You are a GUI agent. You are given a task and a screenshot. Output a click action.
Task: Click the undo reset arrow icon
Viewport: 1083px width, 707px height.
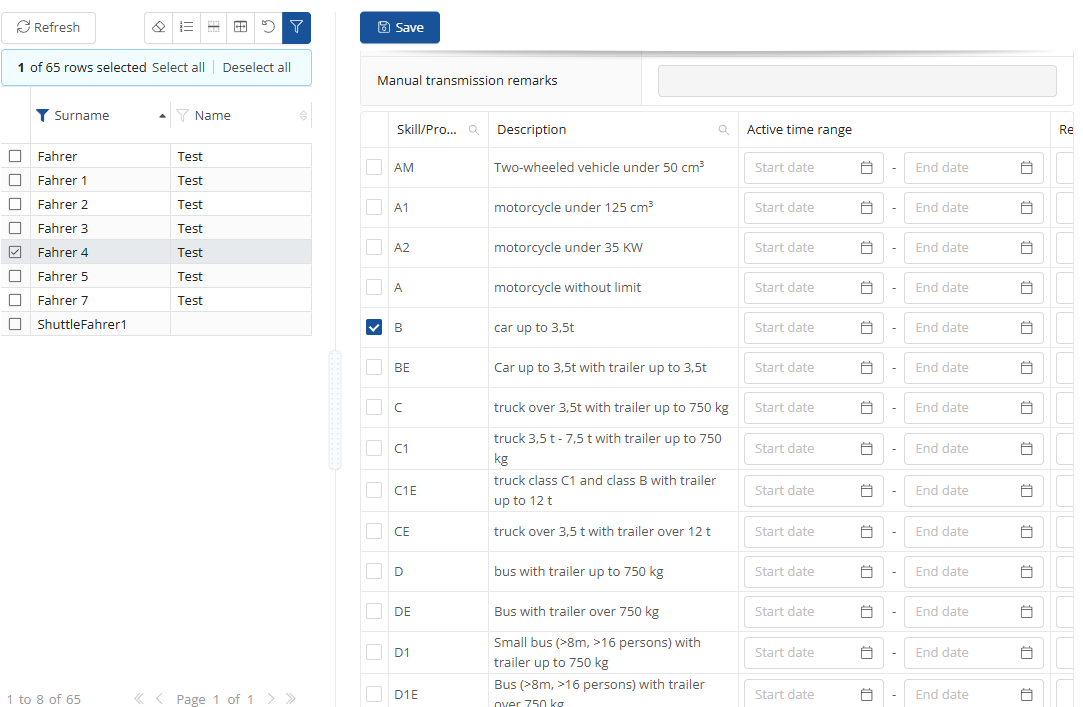coord(268,28)
